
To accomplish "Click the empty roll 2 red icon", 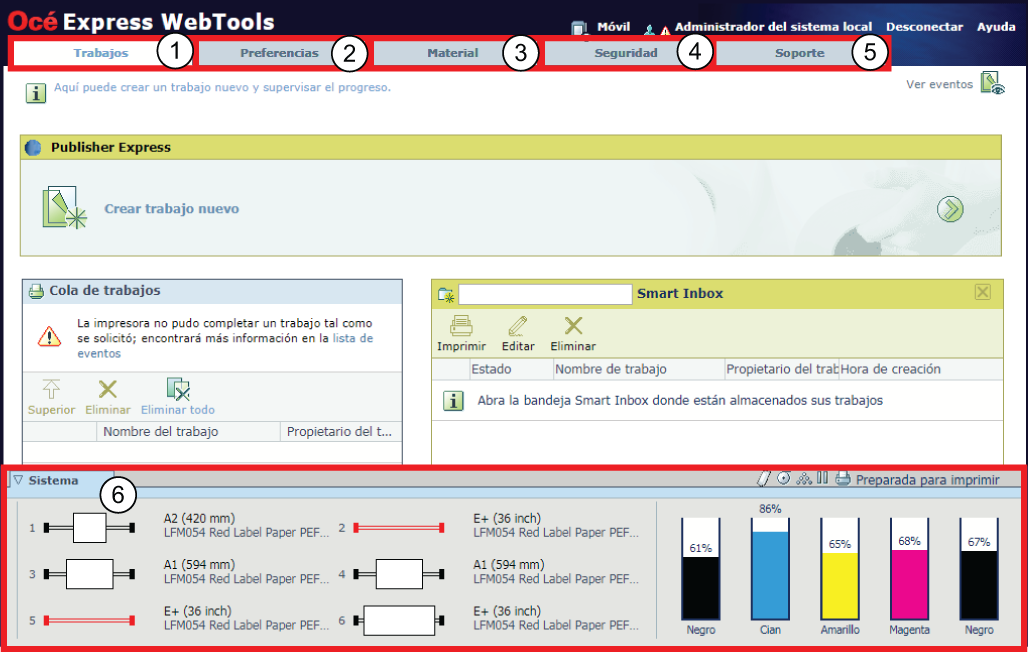I will pyautogui.click(x=399, y=527).
